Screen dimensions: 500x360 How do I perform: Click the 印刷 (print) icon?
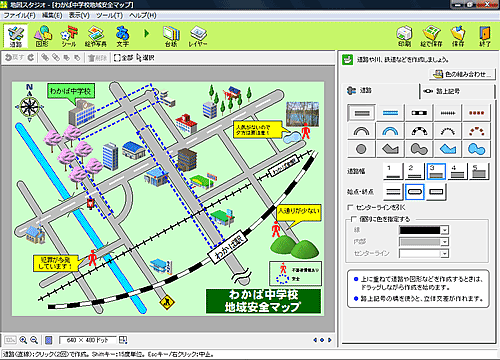point(404,36)
